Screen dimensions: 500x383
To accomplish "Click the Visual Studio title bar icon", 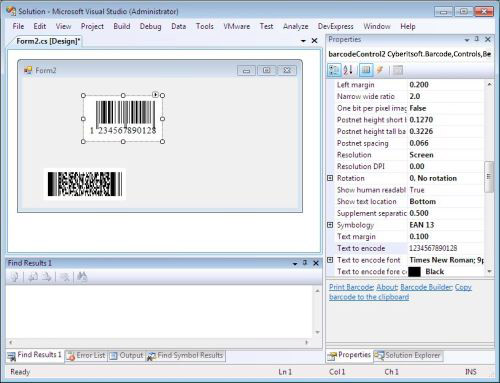I will (11, 11).
